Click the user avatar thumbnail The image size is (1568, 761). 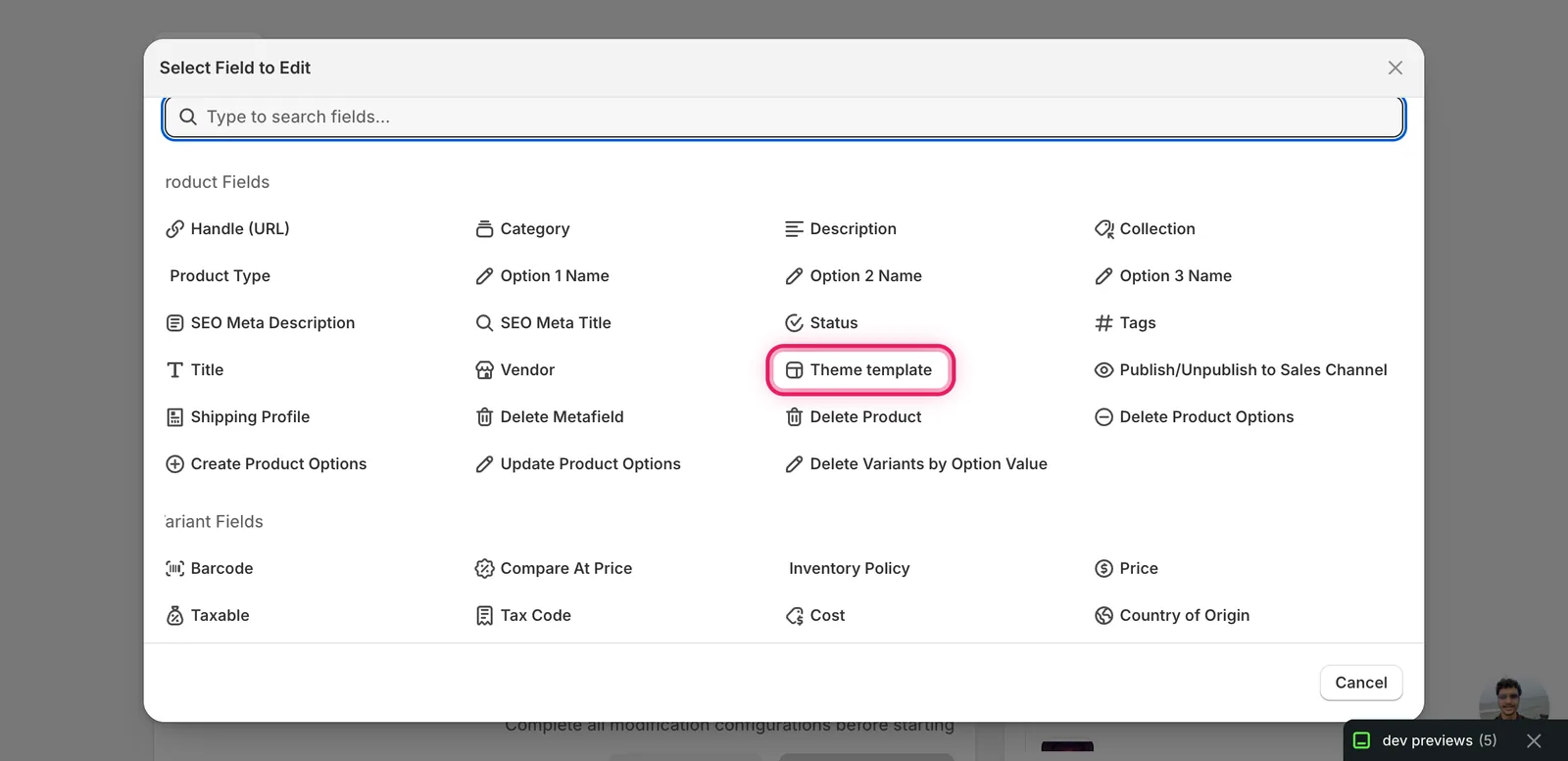[1513, 698]
